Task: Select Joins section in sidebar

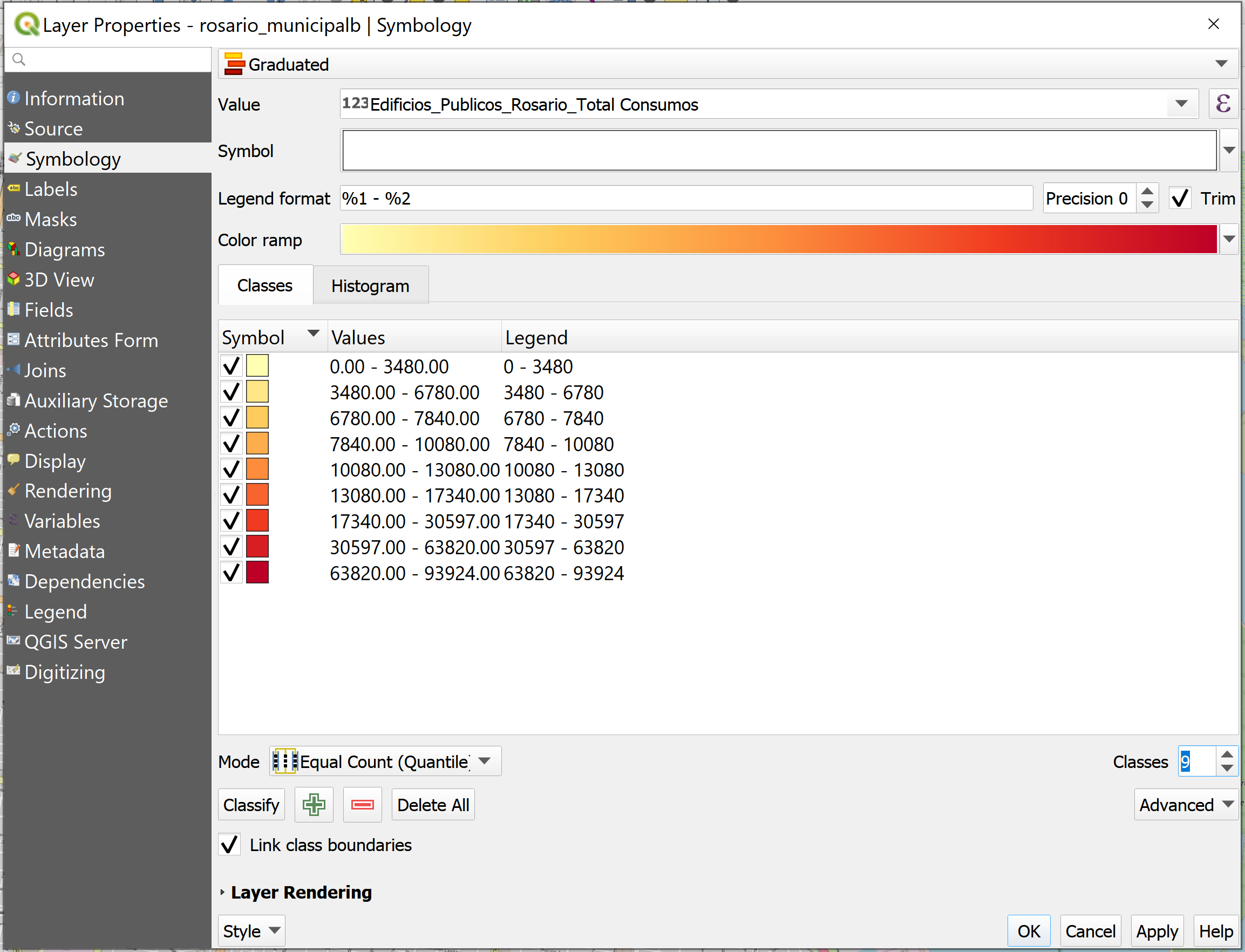Action: pyautogui.click(x=45, y=371)
